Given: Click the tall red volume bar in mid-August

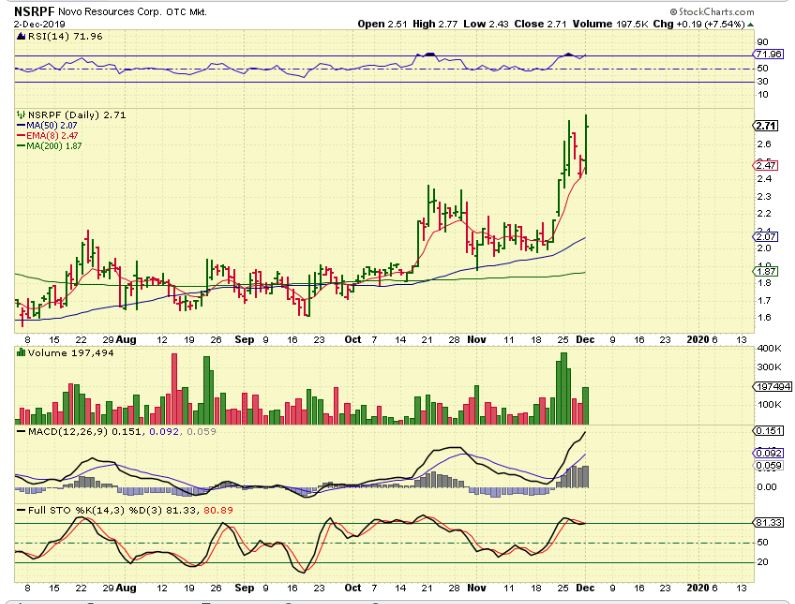Looking at the screenshot, I should click(174, 389).
